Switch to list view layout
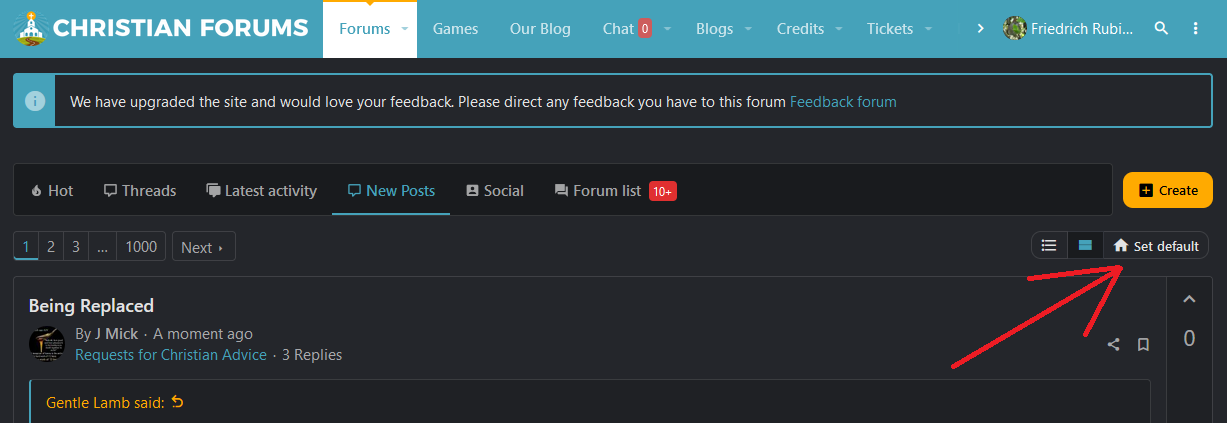 point(1049,245)
